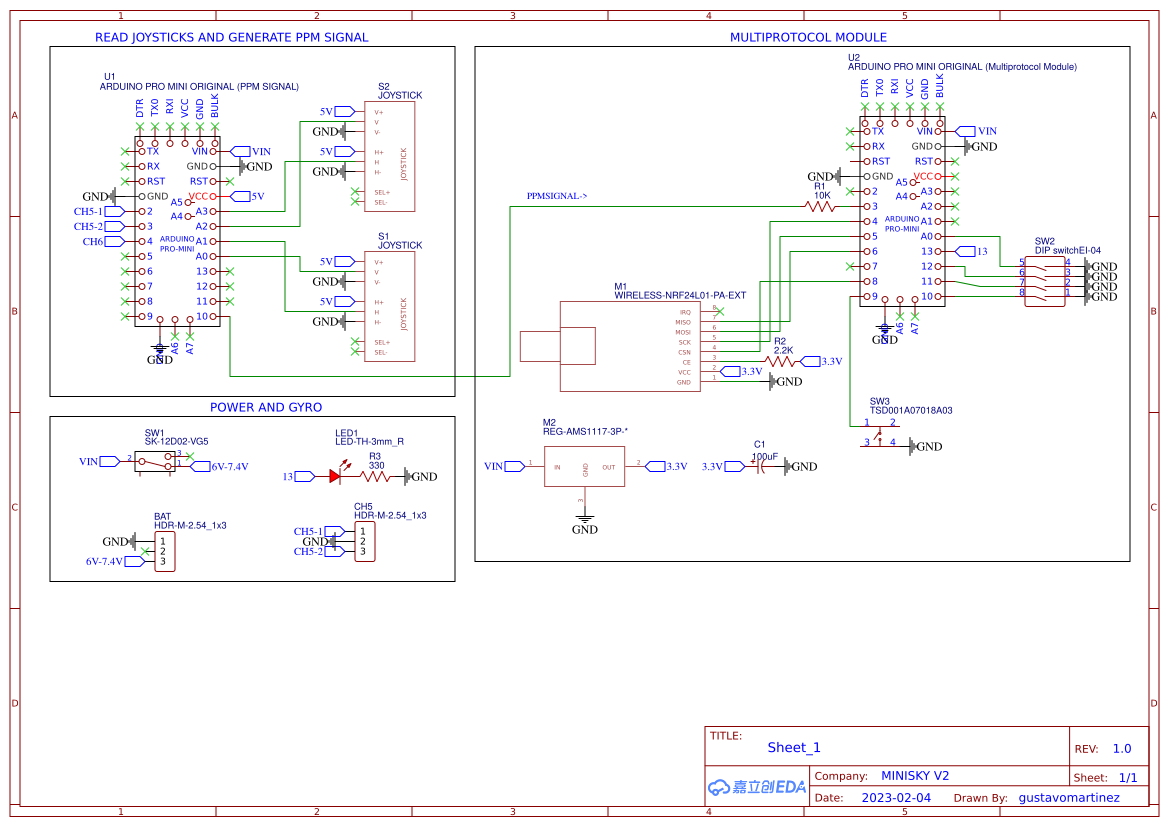Click the 100uF capacitor C1 symbol

pos(760,466)
